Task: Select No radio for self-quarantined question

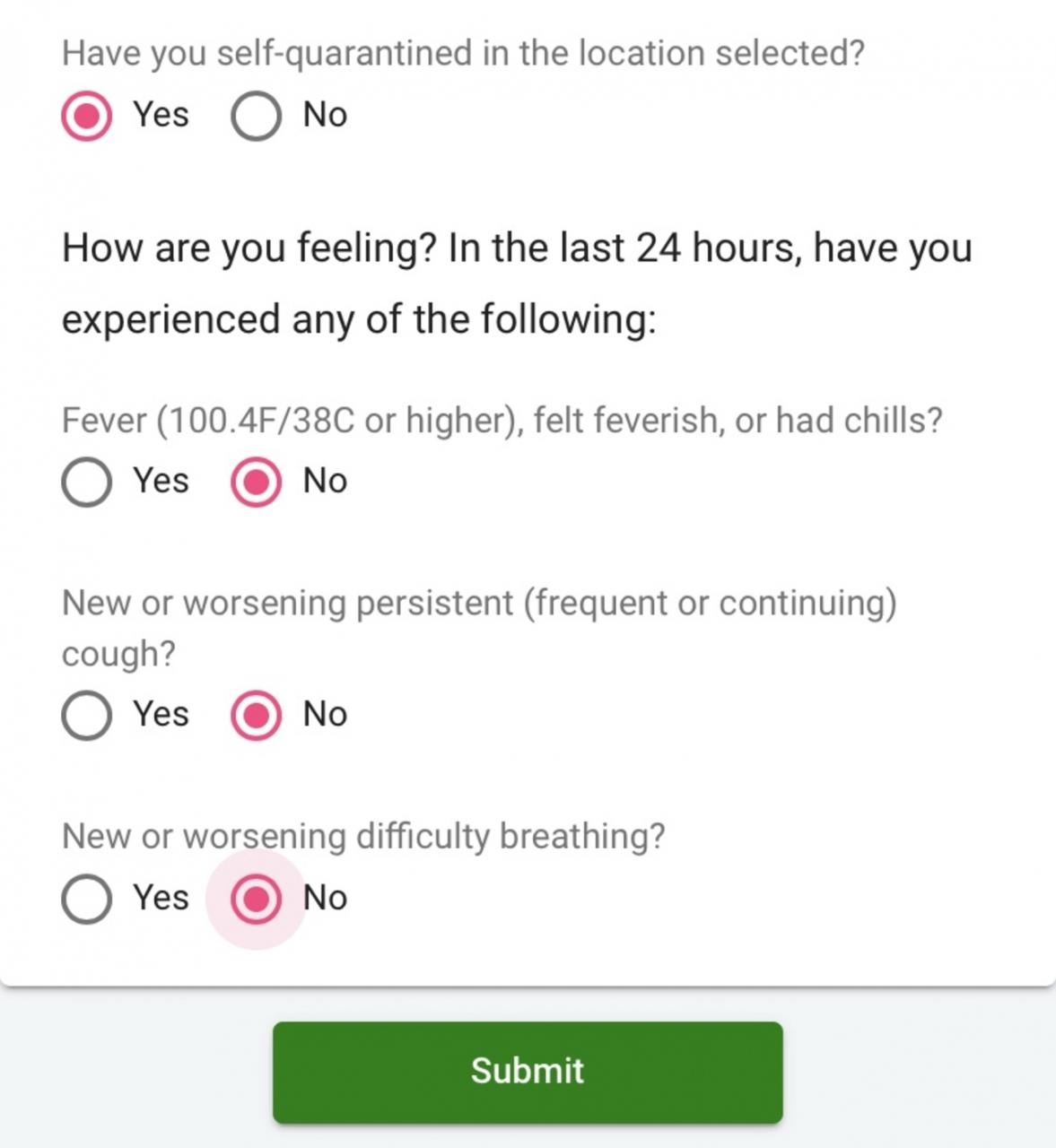Action: pos(256,117)
